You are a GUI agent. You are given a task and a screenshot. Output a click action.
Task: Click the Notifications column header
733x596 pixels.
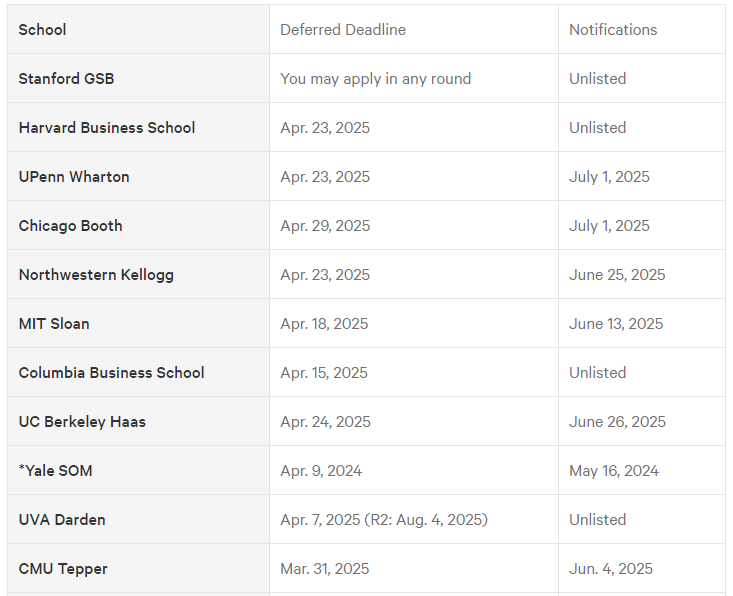613,30
